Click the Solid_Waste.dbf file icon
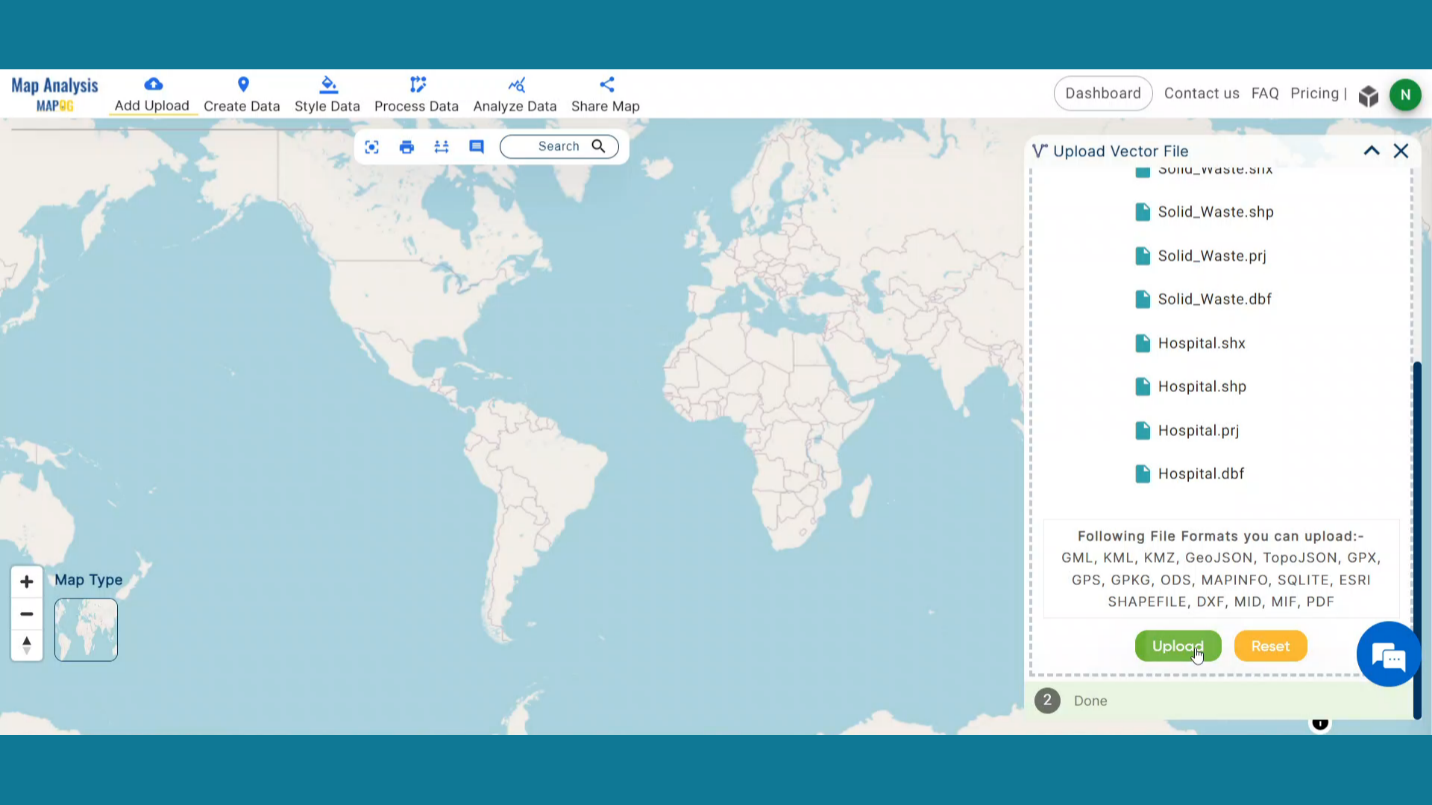Viewport: 1432px width, 805px height. [1142, 299]
